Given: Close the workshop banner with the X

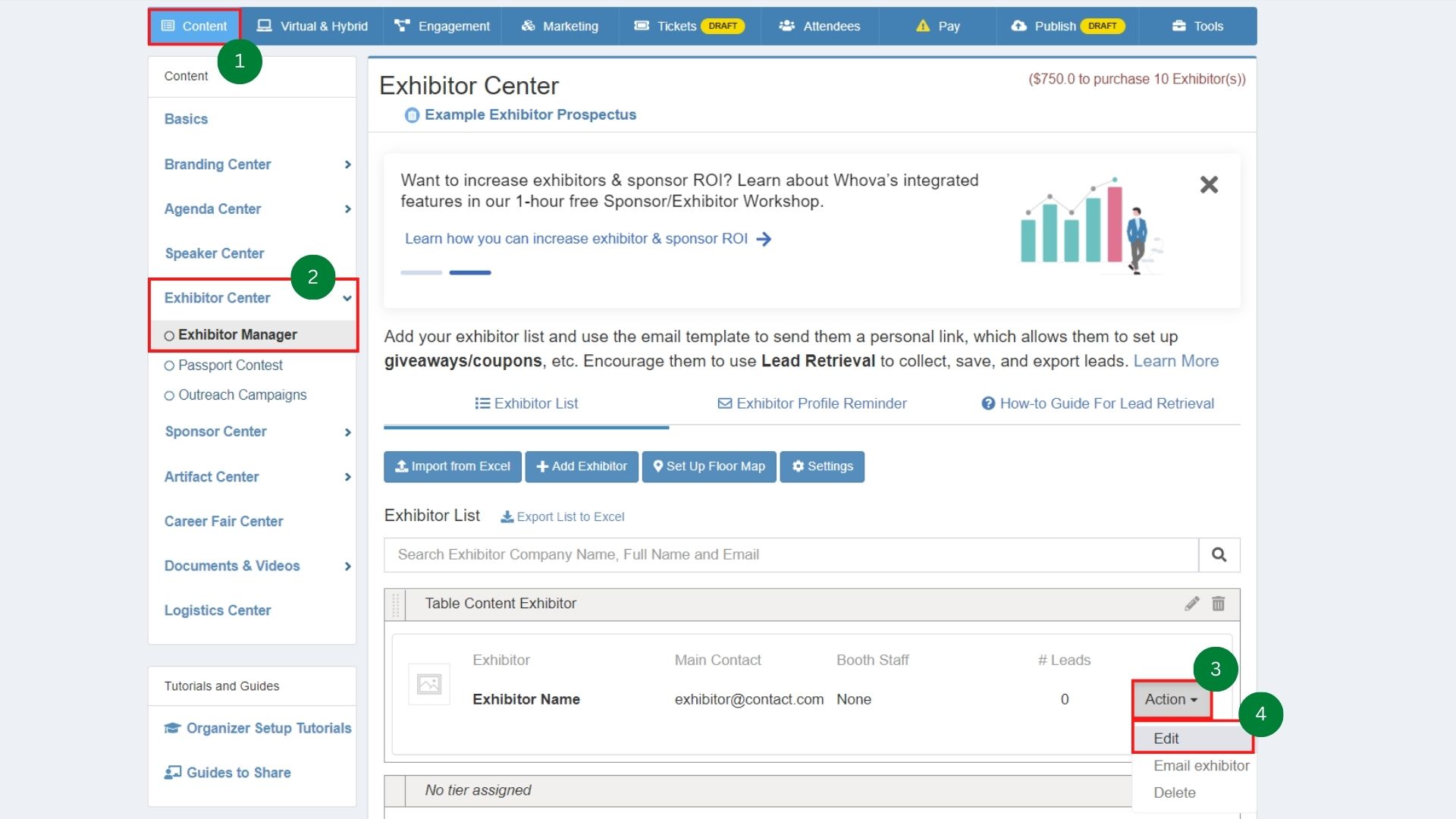Looking at the screenshot, I should click(1209, 184).
